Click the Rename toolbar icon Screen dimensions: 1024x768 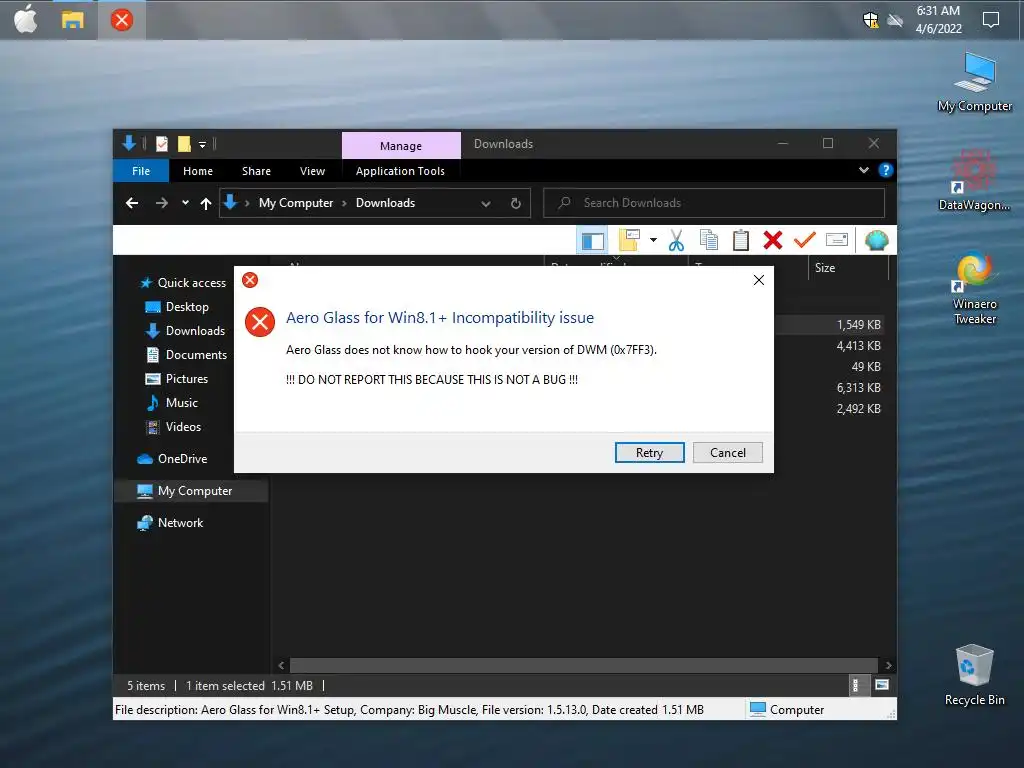(837, 240)
